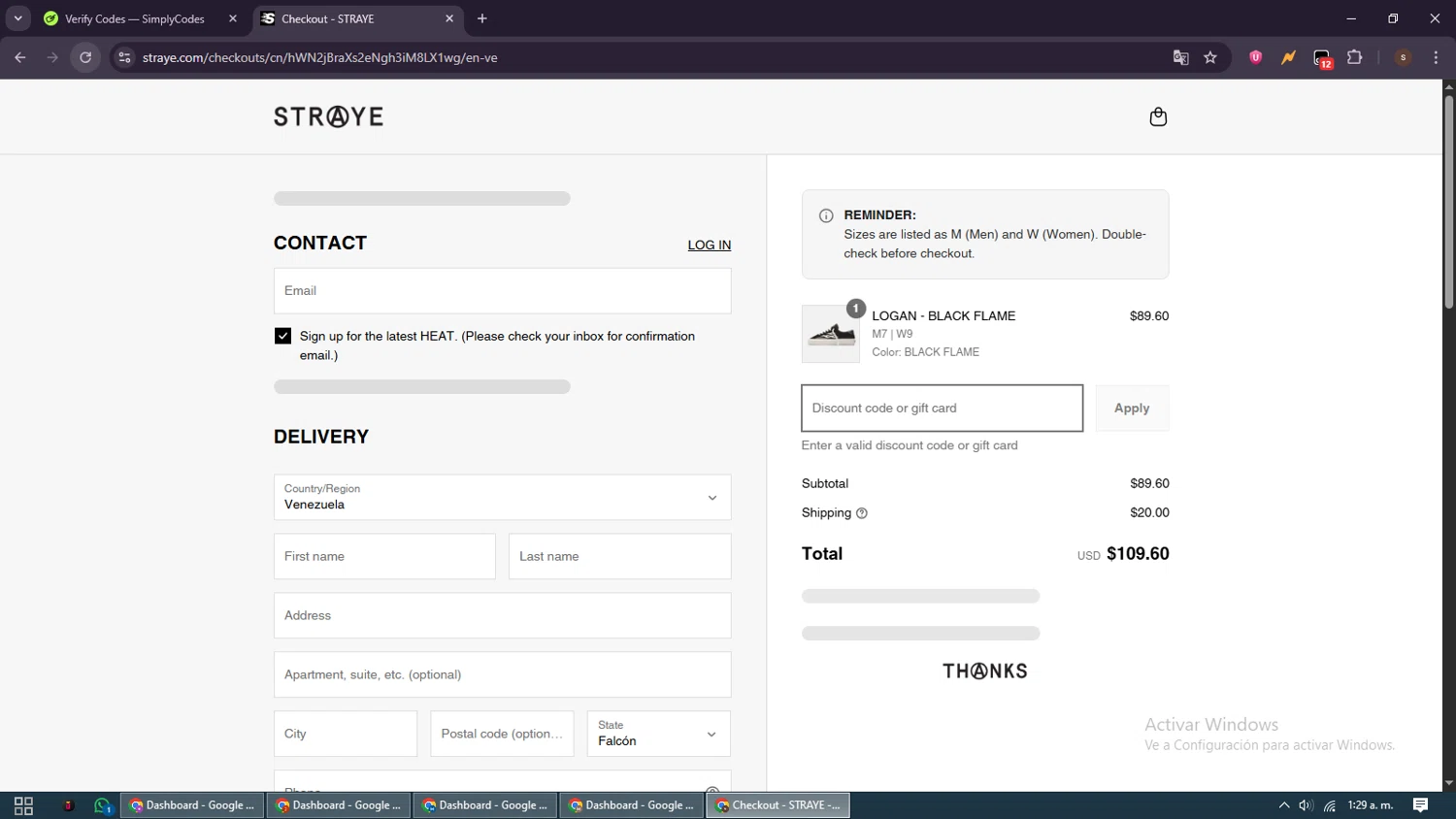This screenshot has height=819, width=1456.
Task: Open Windows Task View icon
Action: 24,805
